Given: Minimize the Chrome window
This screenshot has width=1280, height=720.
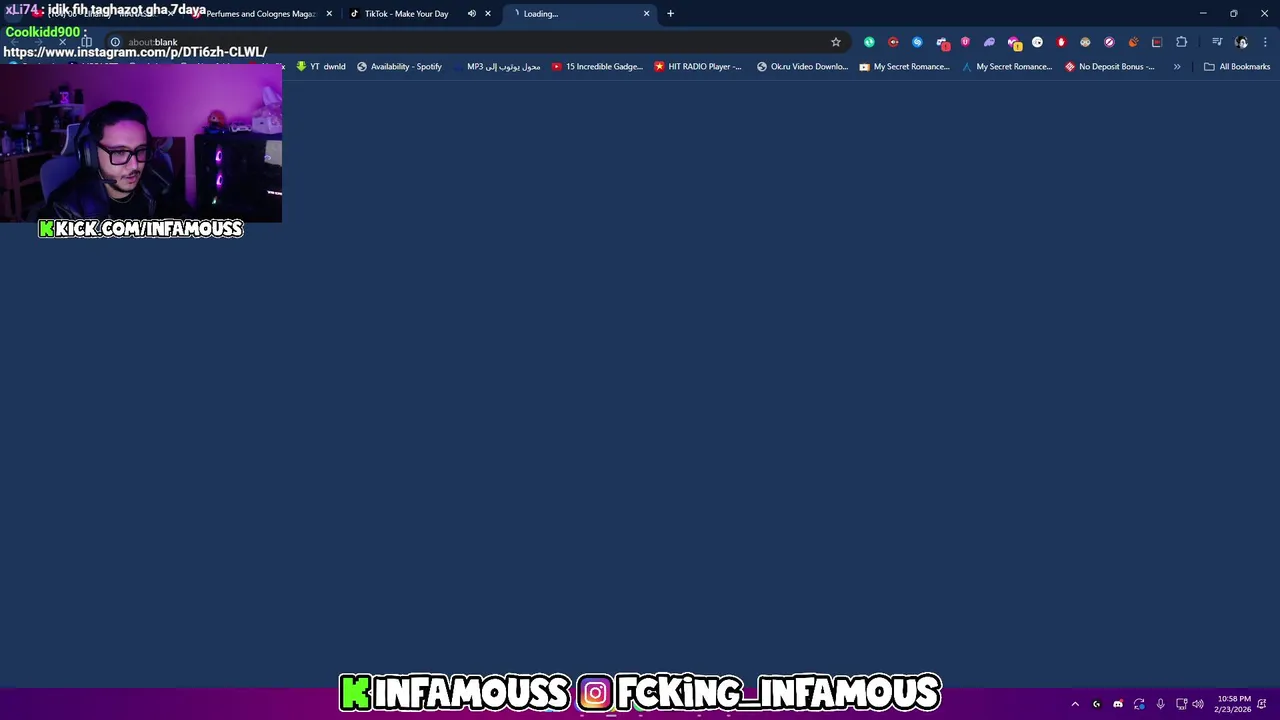Looking at the screenshot, I should pyautogui.click(x=1203, y=14).
